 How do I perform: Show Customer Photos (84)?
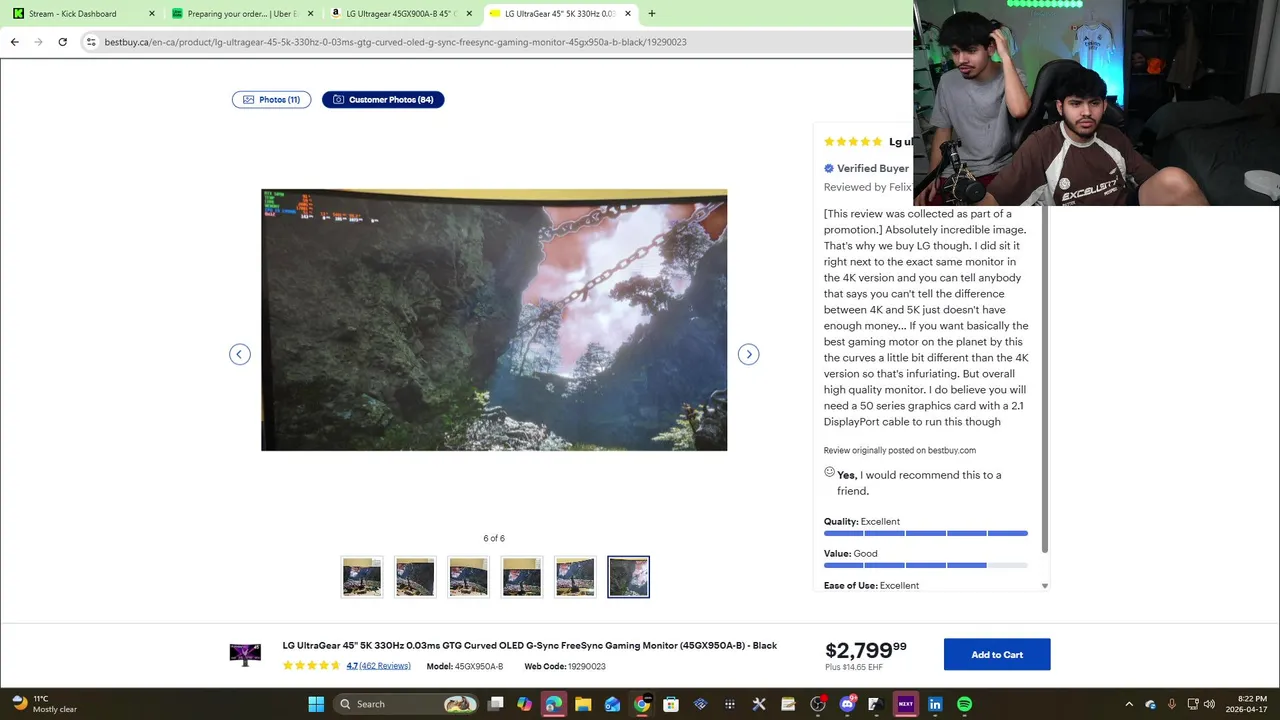383,100
